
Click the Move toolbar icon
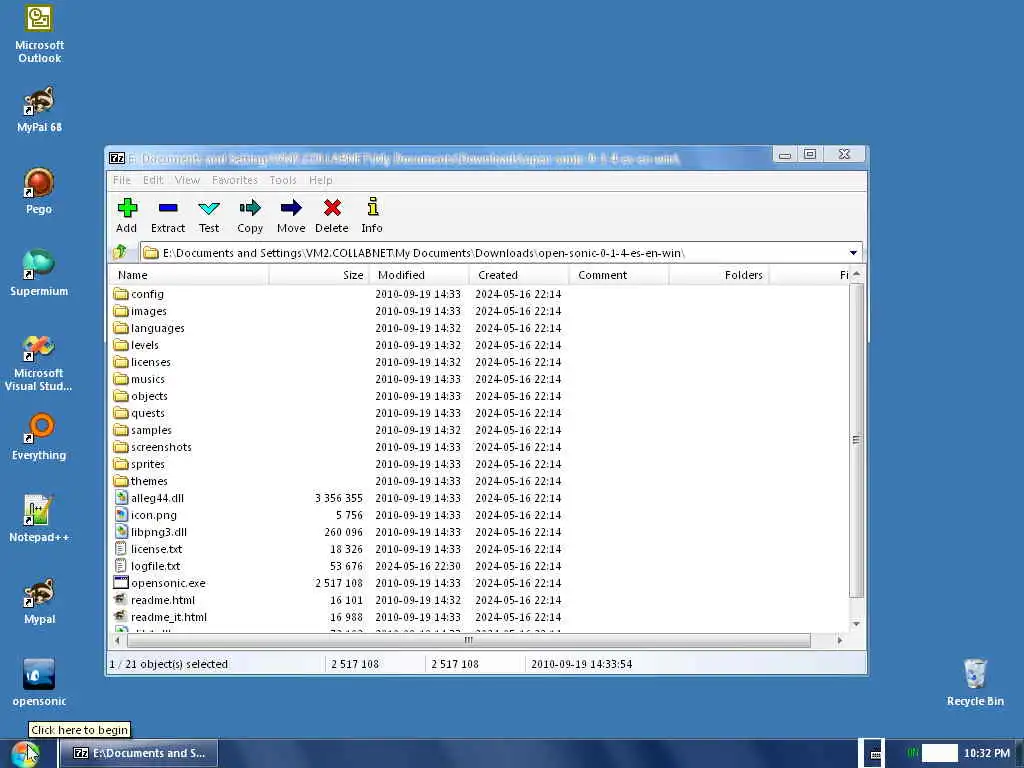point(291,215)
